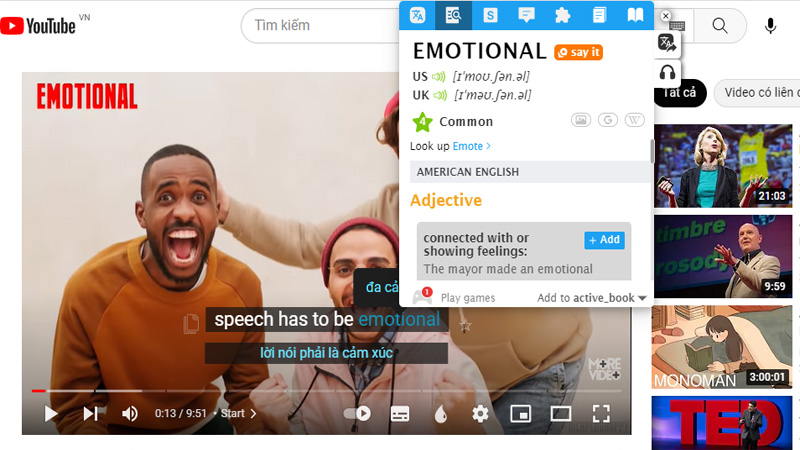The height and width of the screenshot is (450, 800).
Task: Open the open-book icon tab
Action: coord(635,15)
